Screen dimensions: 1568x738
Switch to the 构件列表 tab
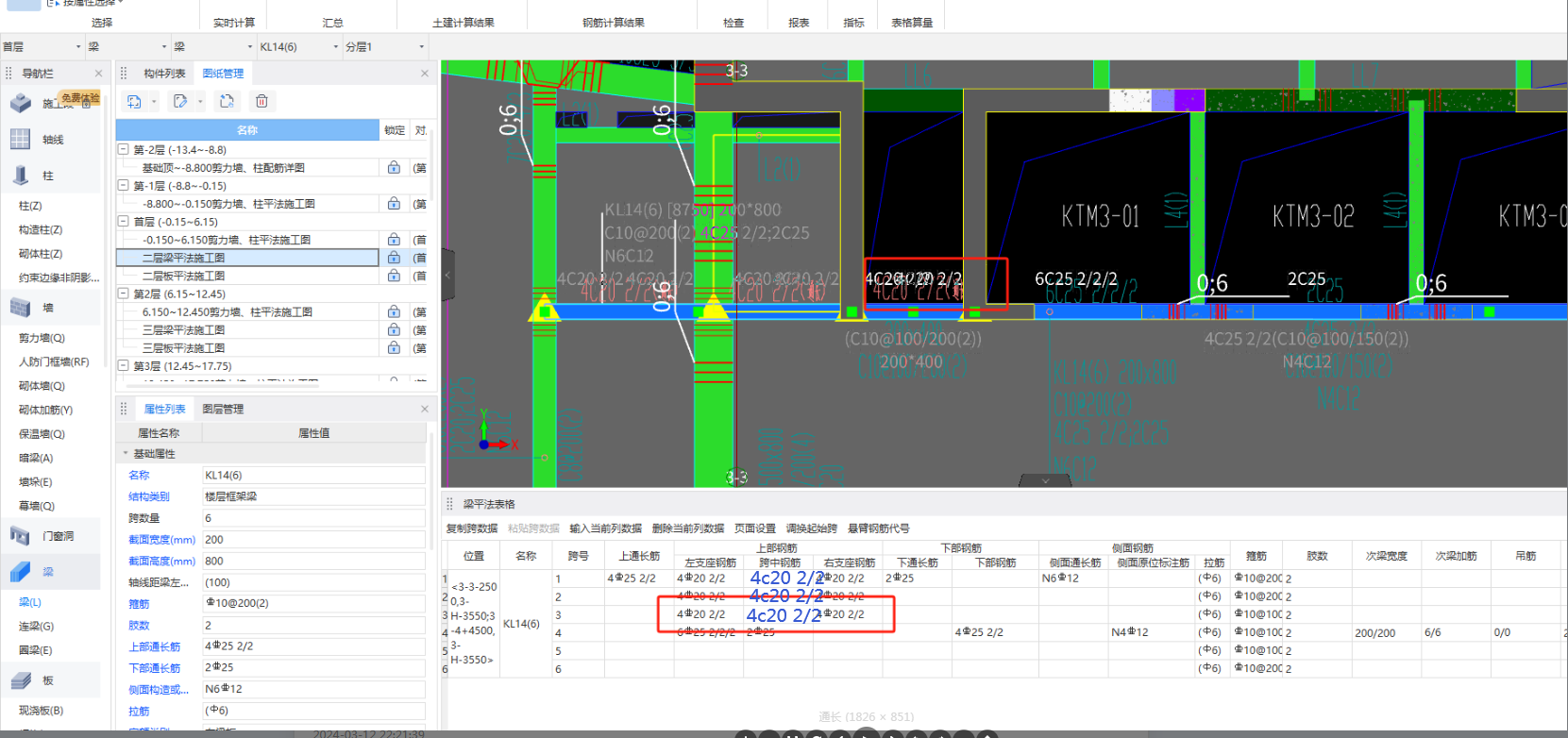[x=164, y=73]
